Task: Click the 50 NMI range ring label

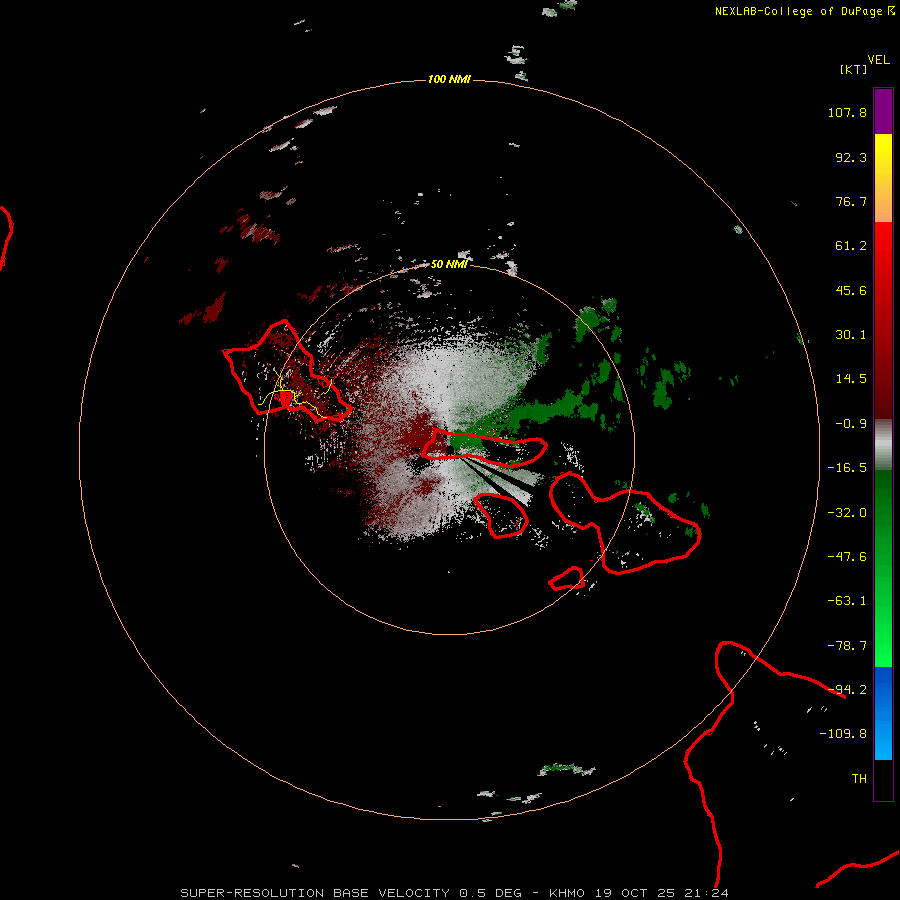Action: tap(449, 264)
